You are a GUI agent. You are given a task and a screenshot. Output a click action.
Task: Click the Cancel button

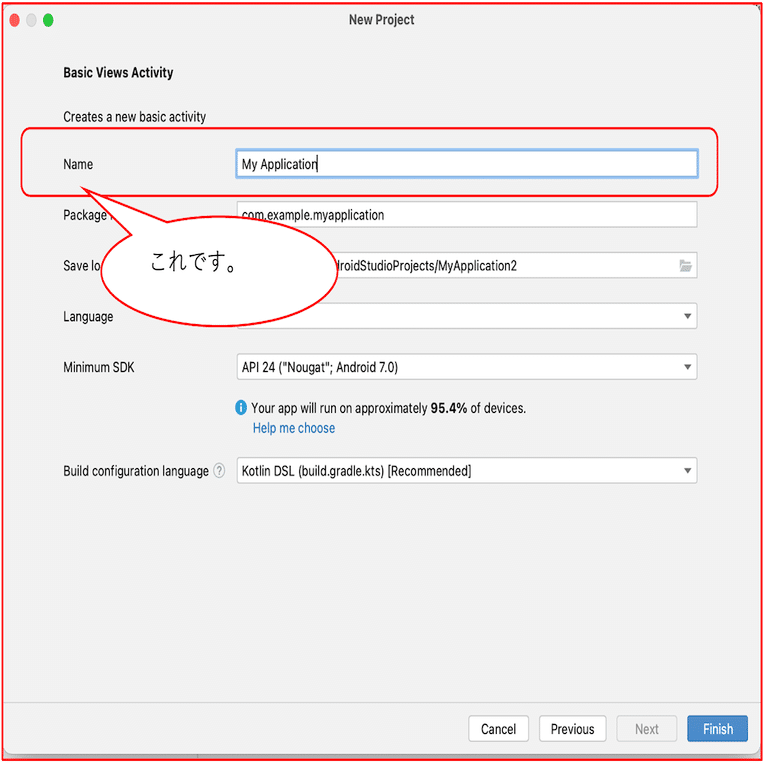point(498,728)
